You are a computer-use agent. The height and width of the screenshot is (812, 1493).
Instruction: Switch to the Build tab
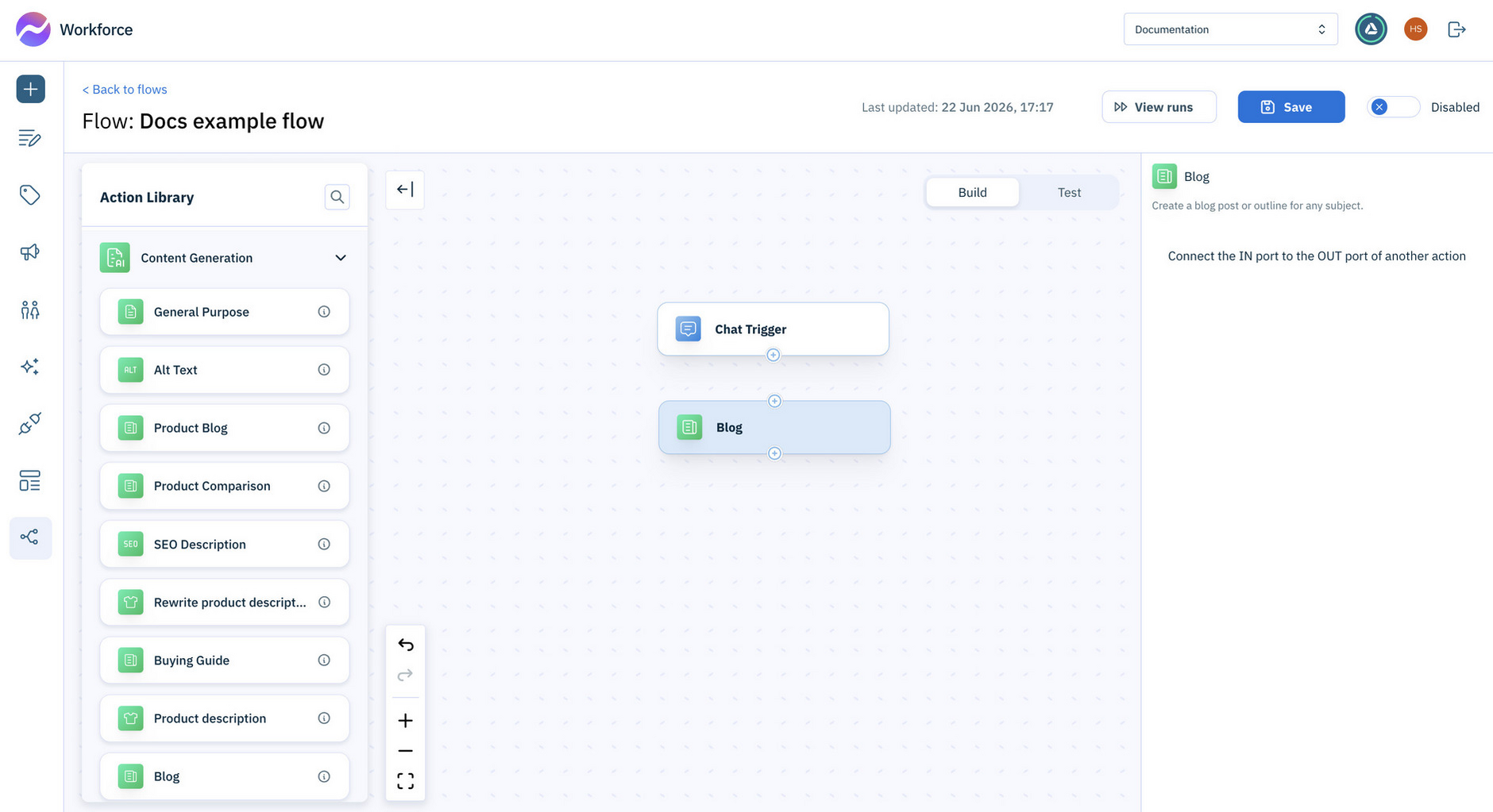click(972, 192)
